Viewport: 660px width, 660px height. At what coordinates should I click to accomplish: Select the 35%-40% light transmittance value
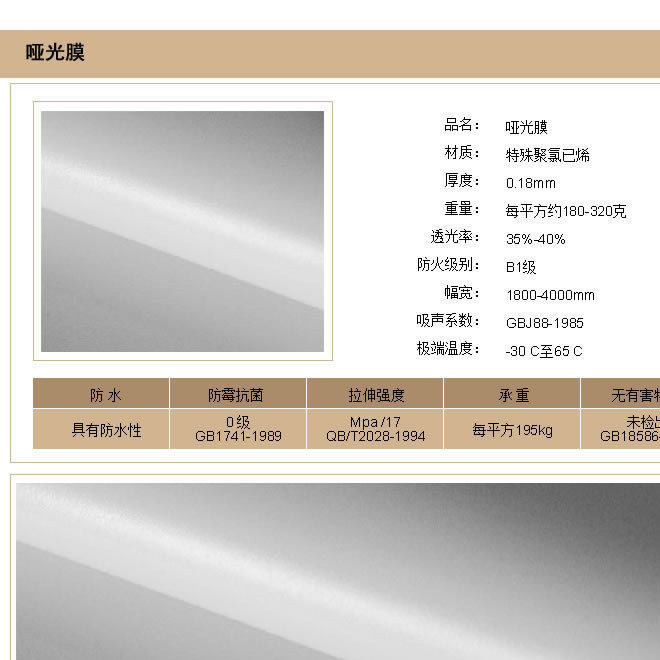[x=535, y=239]
